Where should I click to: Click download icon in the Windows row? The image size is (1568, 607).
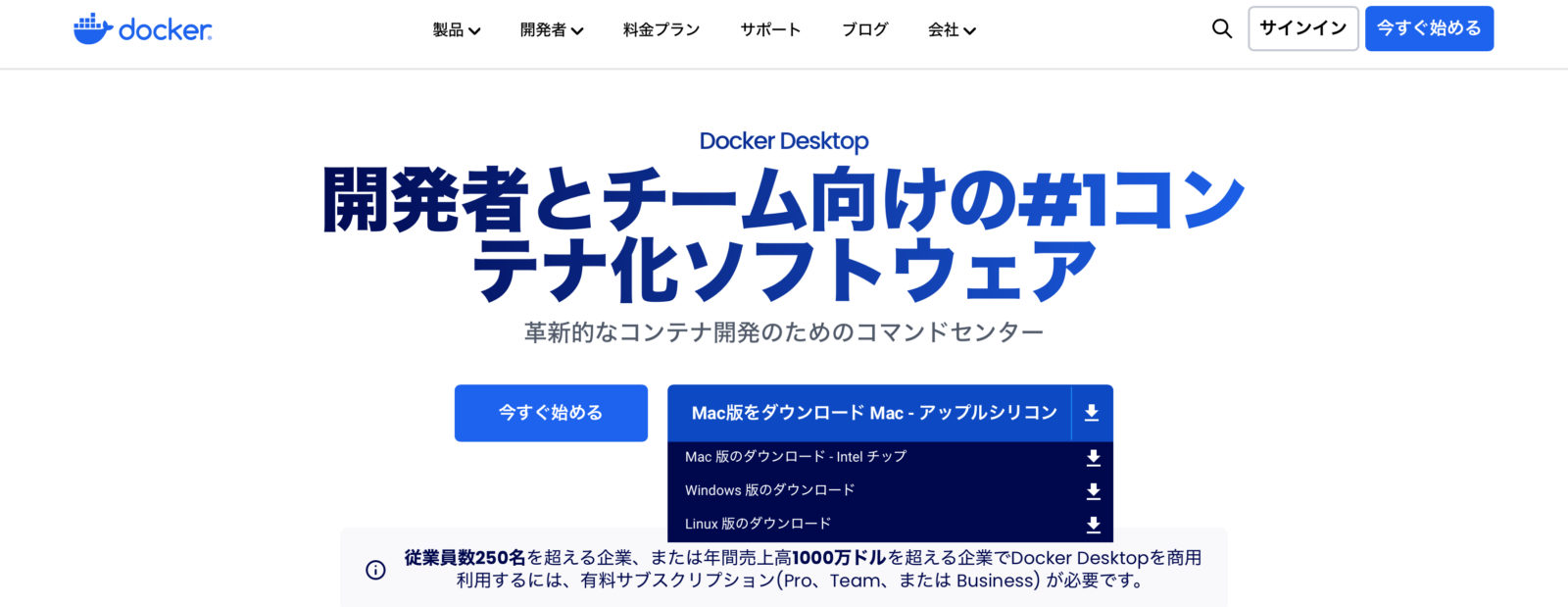pyautogui.click(x=1093, y=491)
